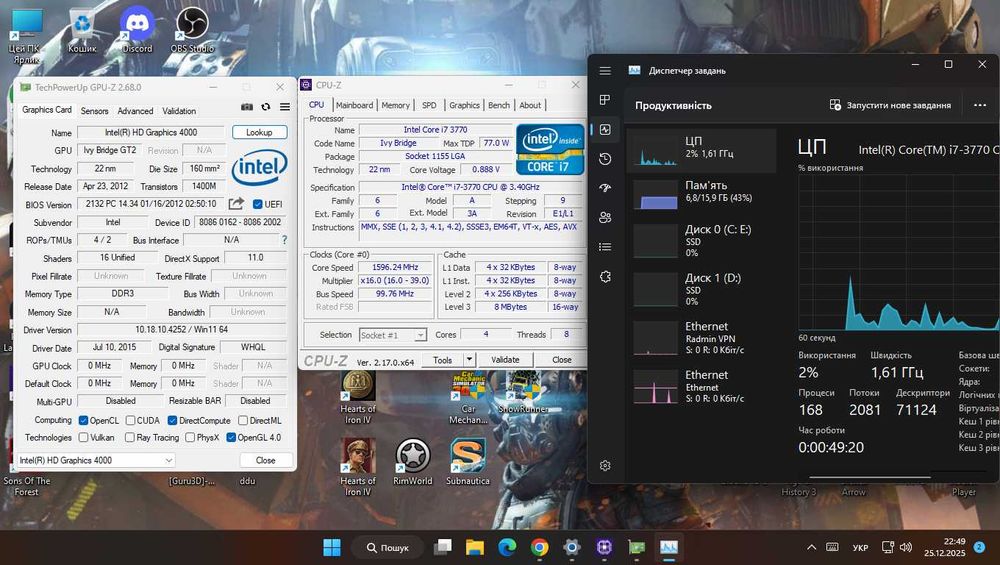This screenshot has width=1000, height=565.
Task: Show hidden system tray icons chevron
Action: tap(811, 547)
